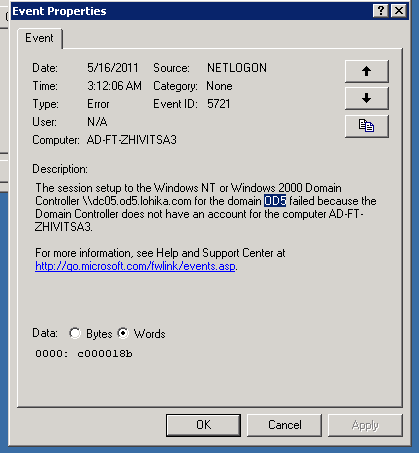Select the Bytes data radio button

point(75,333)
